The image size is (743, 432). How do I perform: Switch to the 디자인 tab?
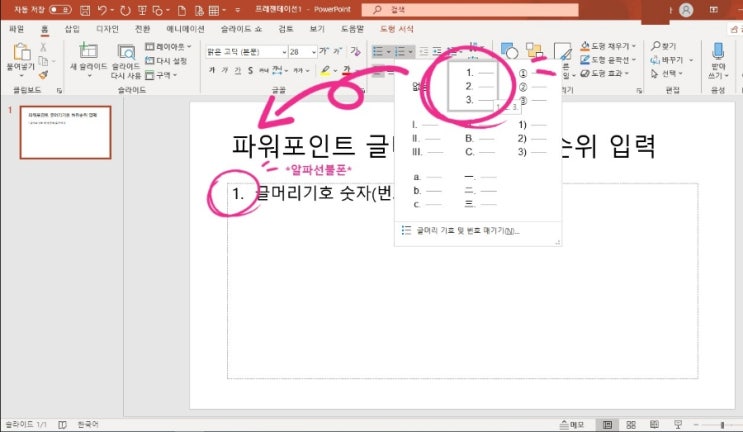108,29
